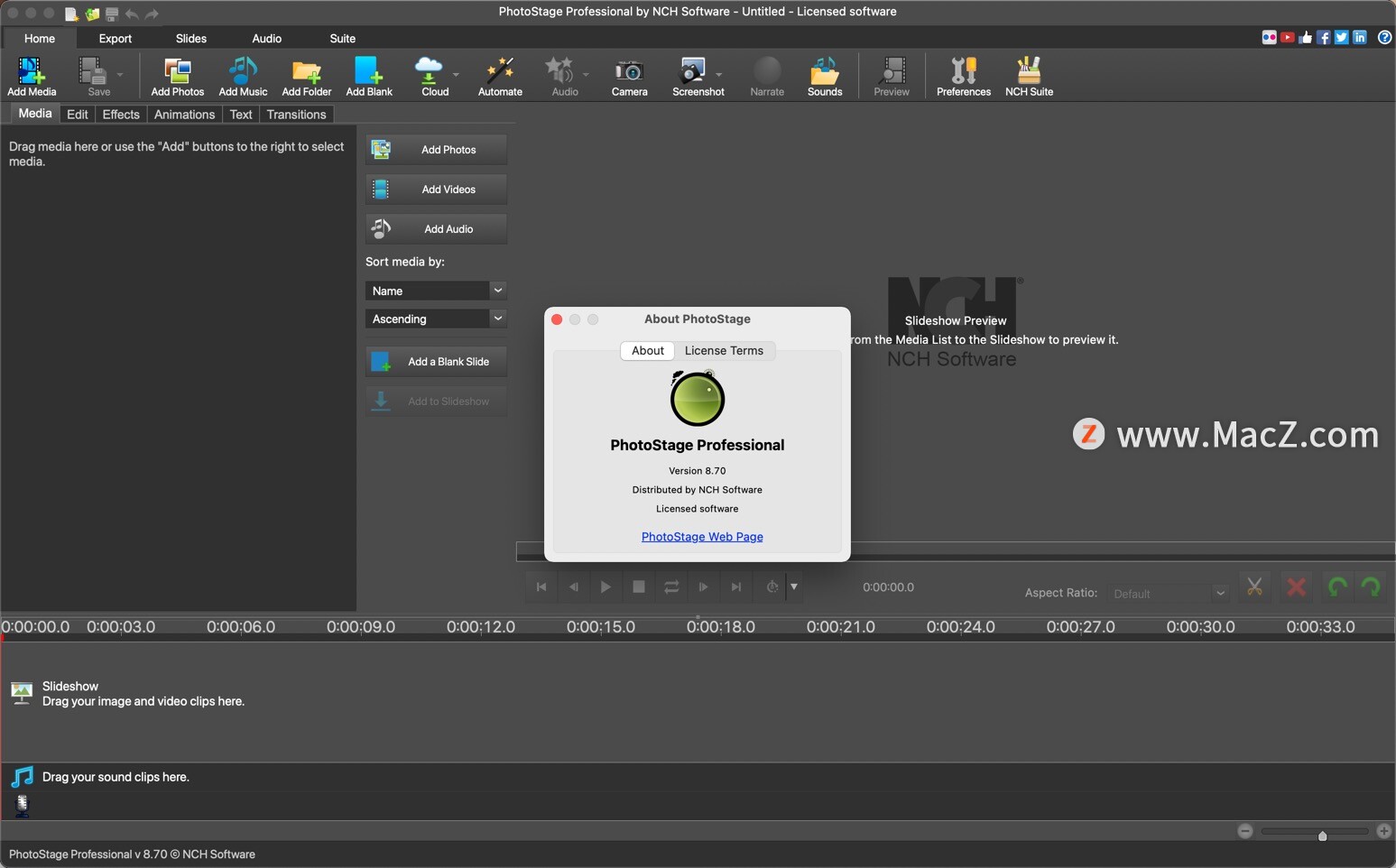Click the Add to Slideshow button
The image size is (1396, 868).
pos(436,402)
